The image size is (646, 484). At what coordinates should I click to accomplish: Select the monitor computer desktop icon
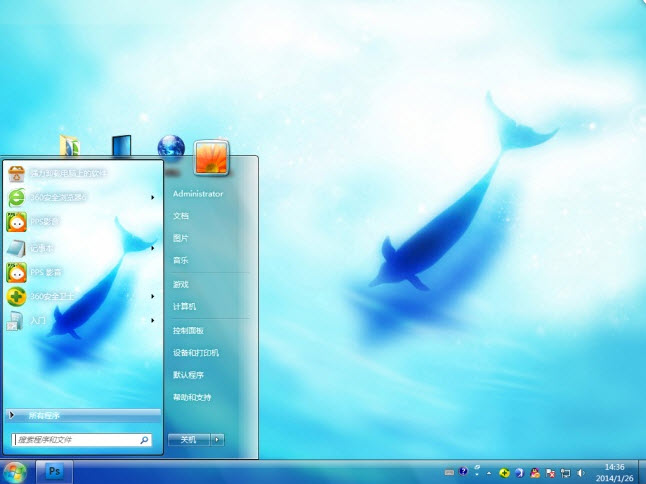click(x=122, y=146)
